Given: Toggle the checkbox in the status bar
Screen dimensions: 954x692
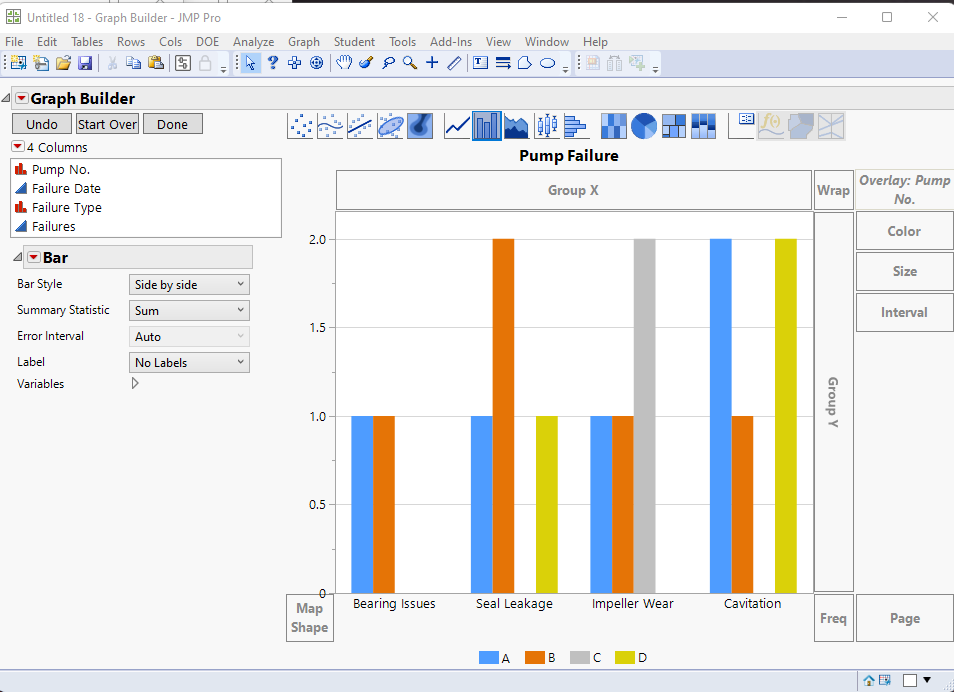Looking at the screenshot, I should tap(910, 680).
